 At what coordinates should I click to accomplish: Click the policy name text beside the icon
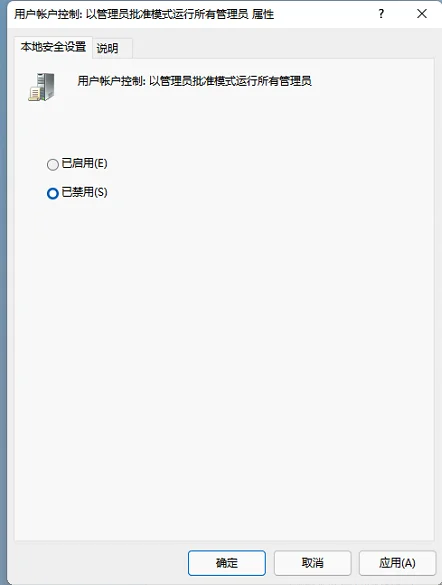(x=194, y=81)
